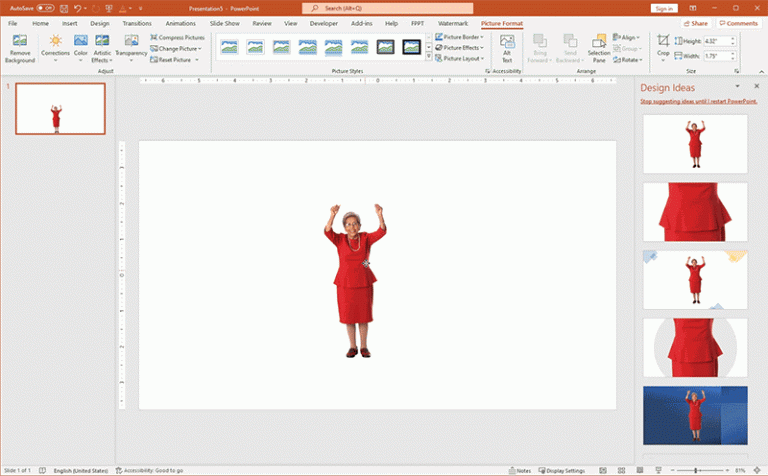
Task: Apply the first picture style thumbnail
Action: [229, 47]
